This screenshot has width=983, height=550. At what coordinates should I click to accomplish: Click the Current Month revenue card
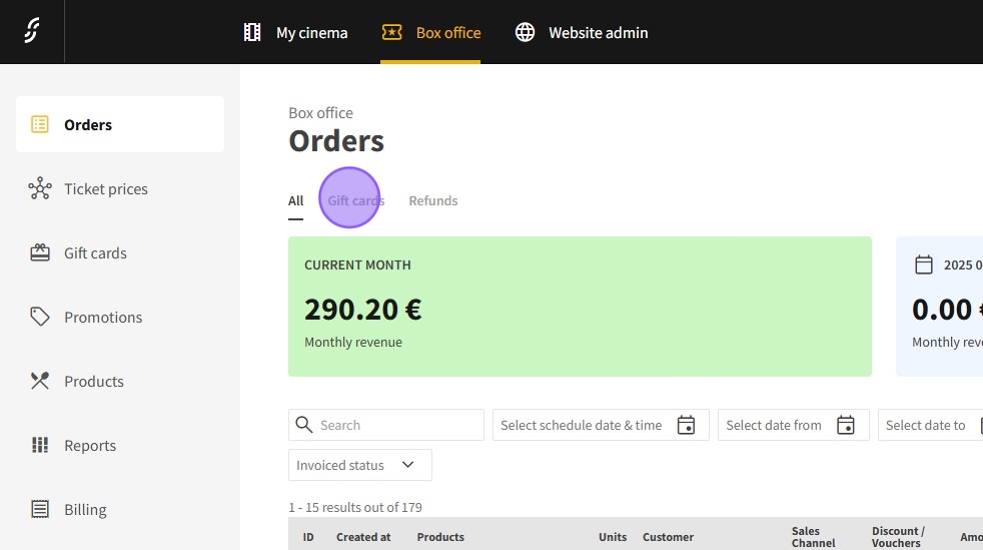580,307
